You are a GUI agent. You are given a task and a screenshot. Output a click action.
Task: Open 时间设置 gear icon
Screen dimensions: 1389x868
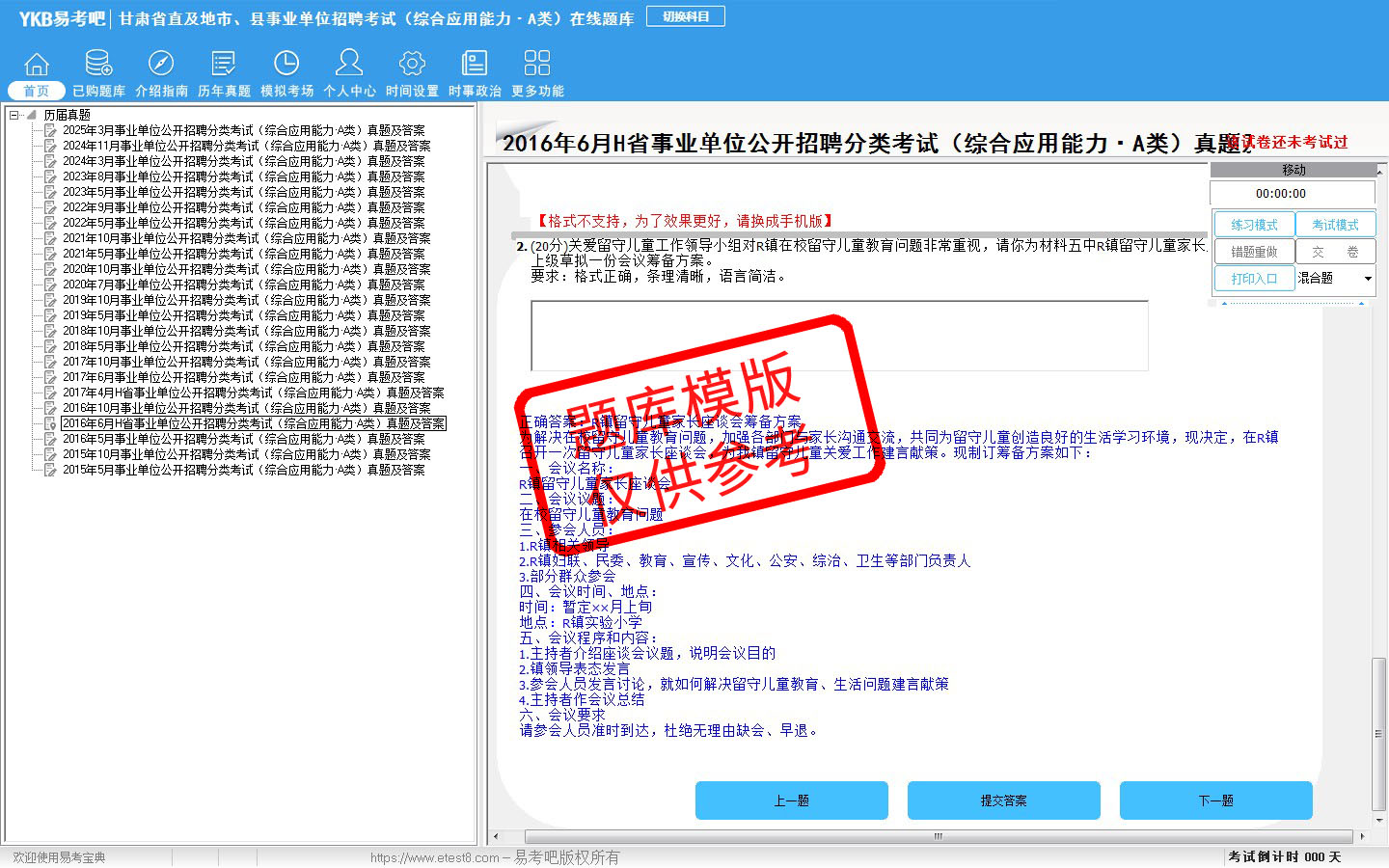coord(412,65)
